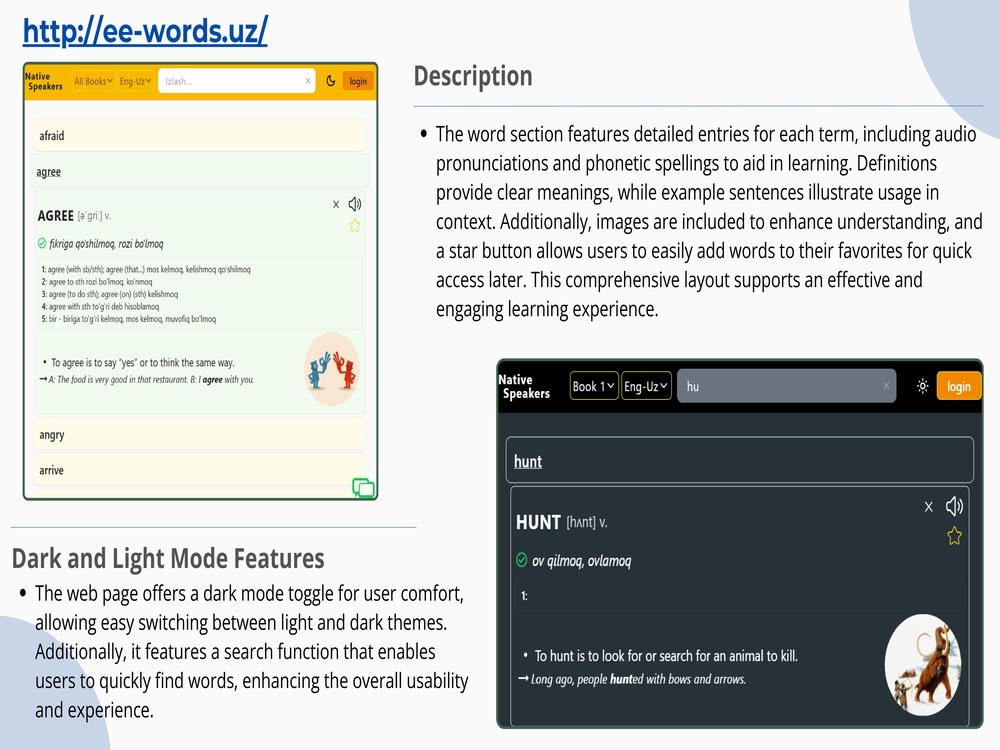This screenshot has width=1000, height=750.
Task: Open the All Books dropdown
Action: point(93,81)
